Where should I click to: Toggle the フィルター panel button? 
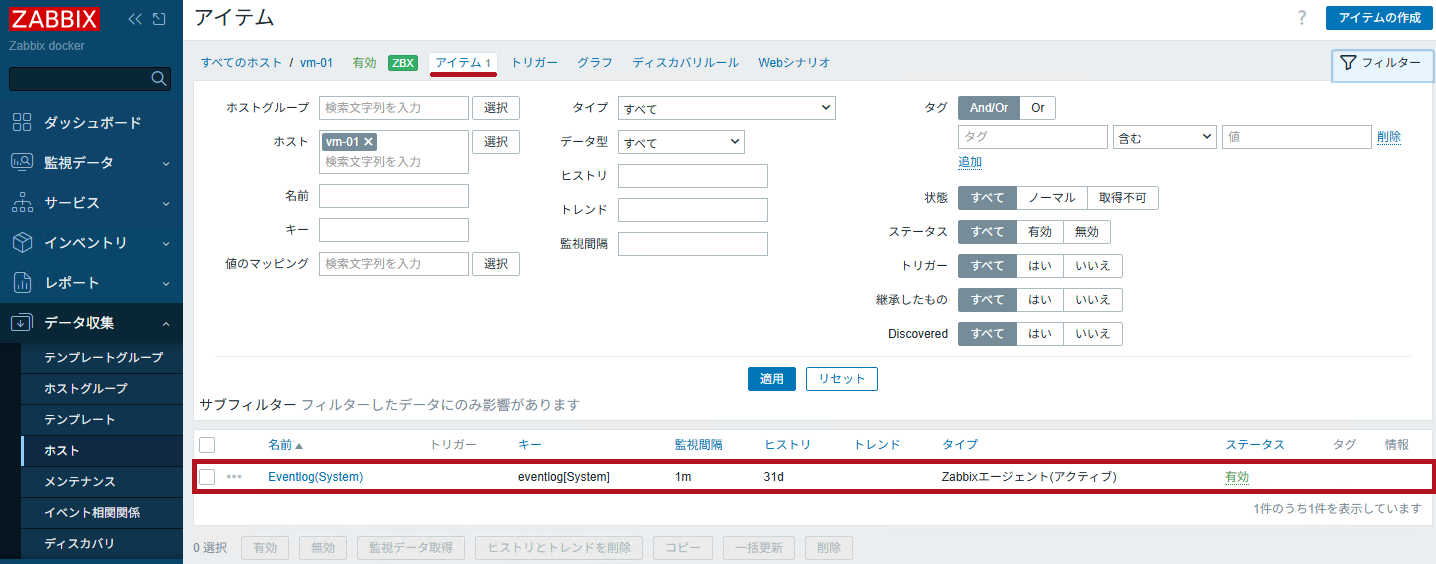click(1382, 63)
